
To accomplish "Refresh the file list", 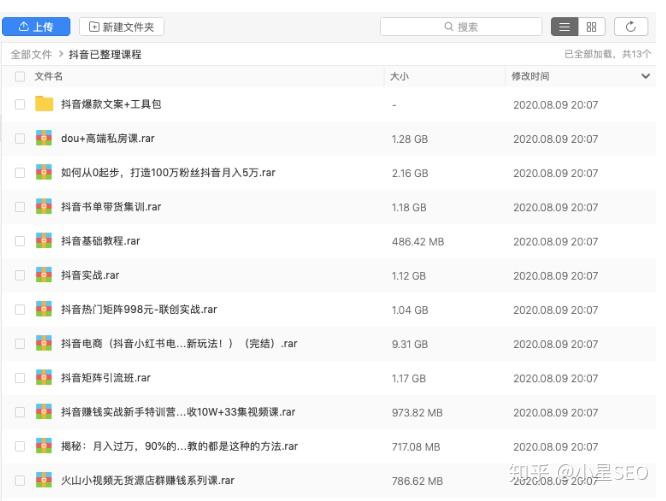I will pyautogui.click(x=631, y=27).
